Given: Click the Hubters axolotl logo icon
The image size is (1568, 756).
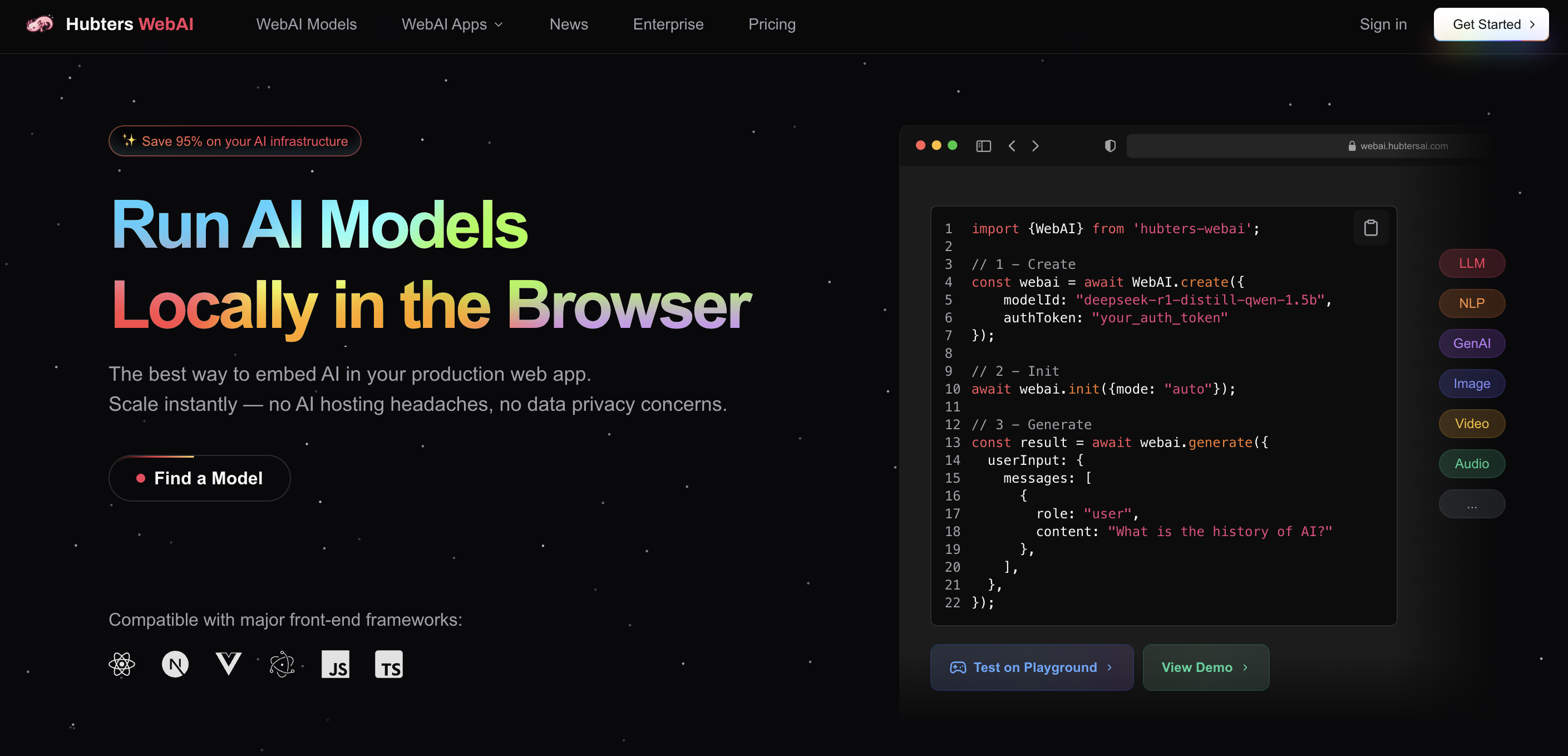Looking at the screenshot, I should click(40, 24).
